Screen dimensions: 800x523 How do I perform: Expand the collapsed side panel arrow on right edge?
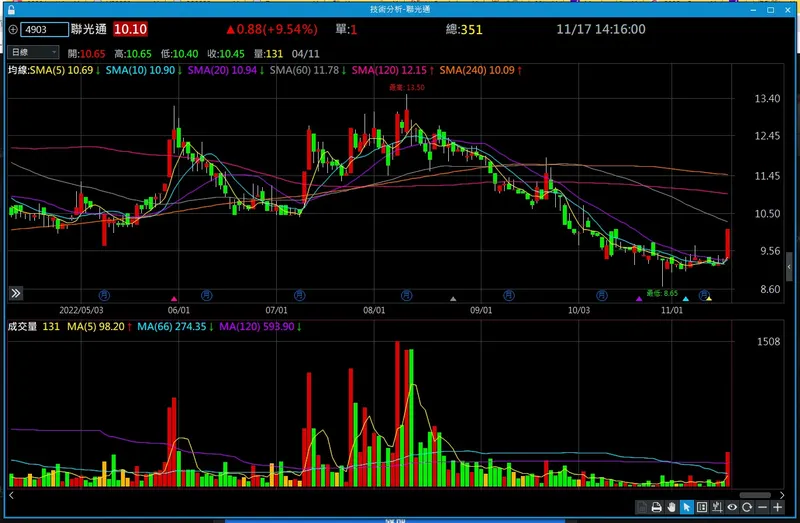pyautogui.click(x=789, y=267)
